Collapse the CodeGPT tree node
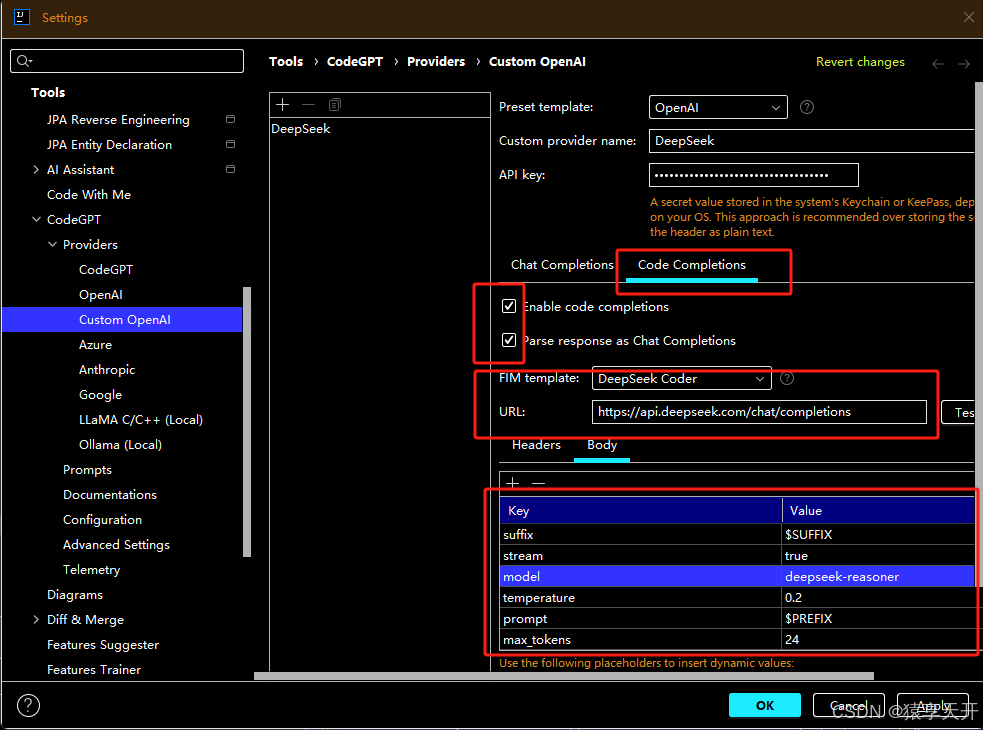 coord(37,220)
